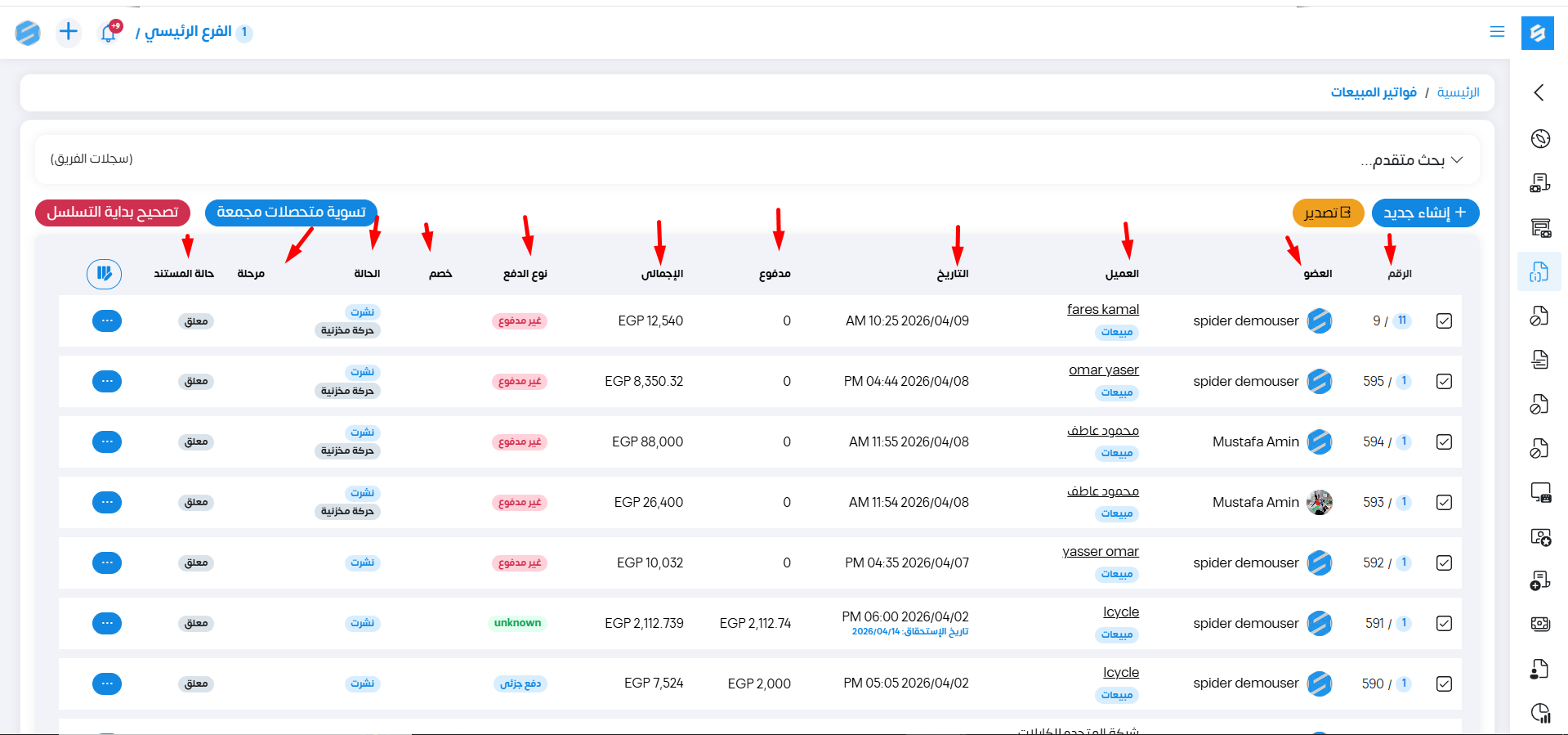Click the تسوية متحصلات مجمعة button
1568x735 pixels.
point(291,213)
